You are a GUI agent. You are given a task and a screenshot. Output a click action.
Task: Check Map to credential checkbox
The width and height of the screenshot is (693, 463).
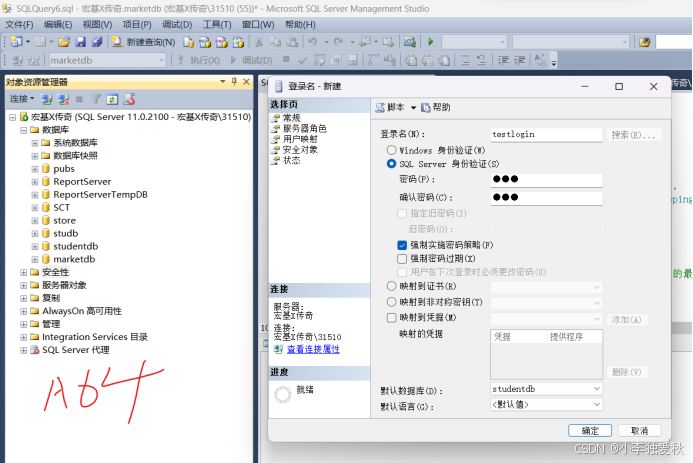click(391, 317)
